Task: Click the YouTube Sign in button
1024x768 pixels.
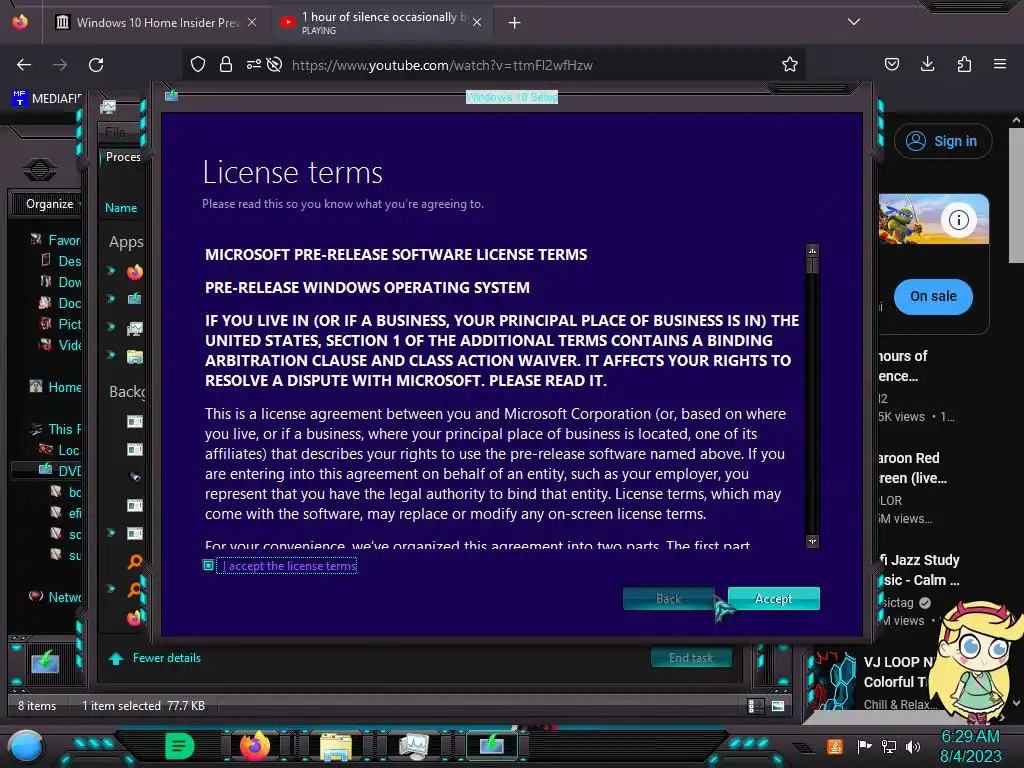Action: point(943,141)
